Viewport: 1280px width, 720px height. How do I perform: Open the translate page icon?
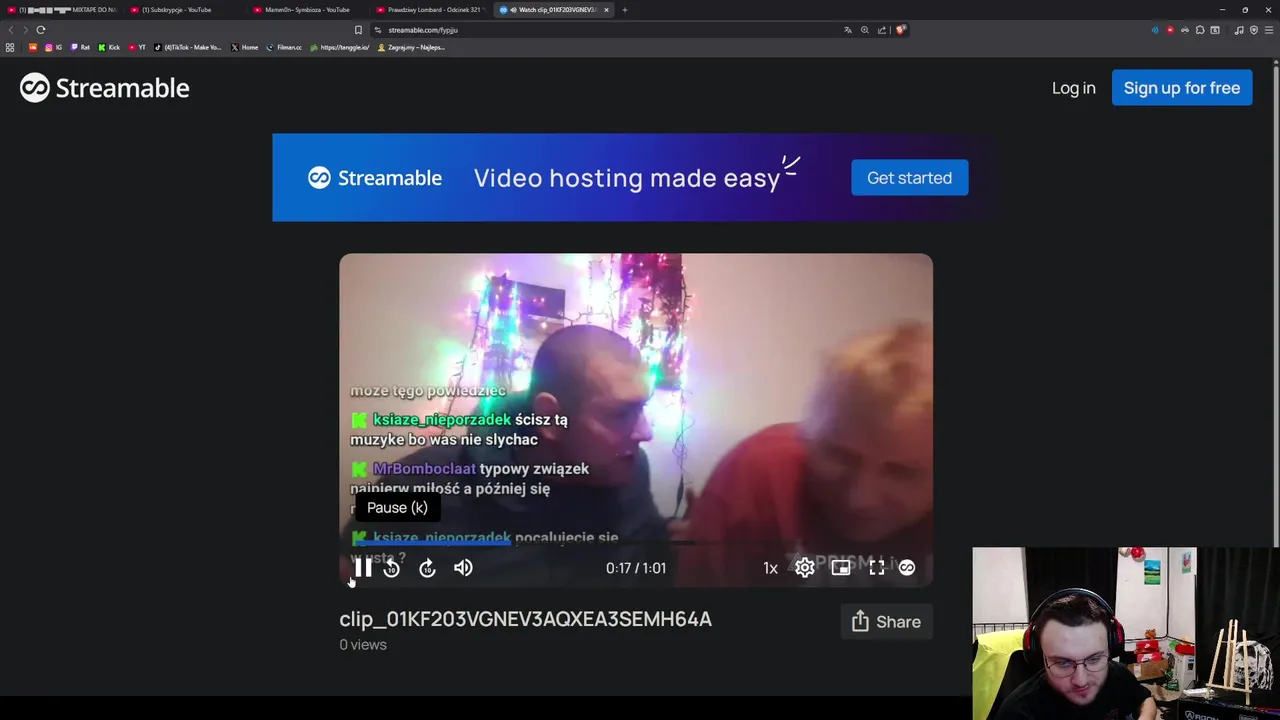pos(848,30)
